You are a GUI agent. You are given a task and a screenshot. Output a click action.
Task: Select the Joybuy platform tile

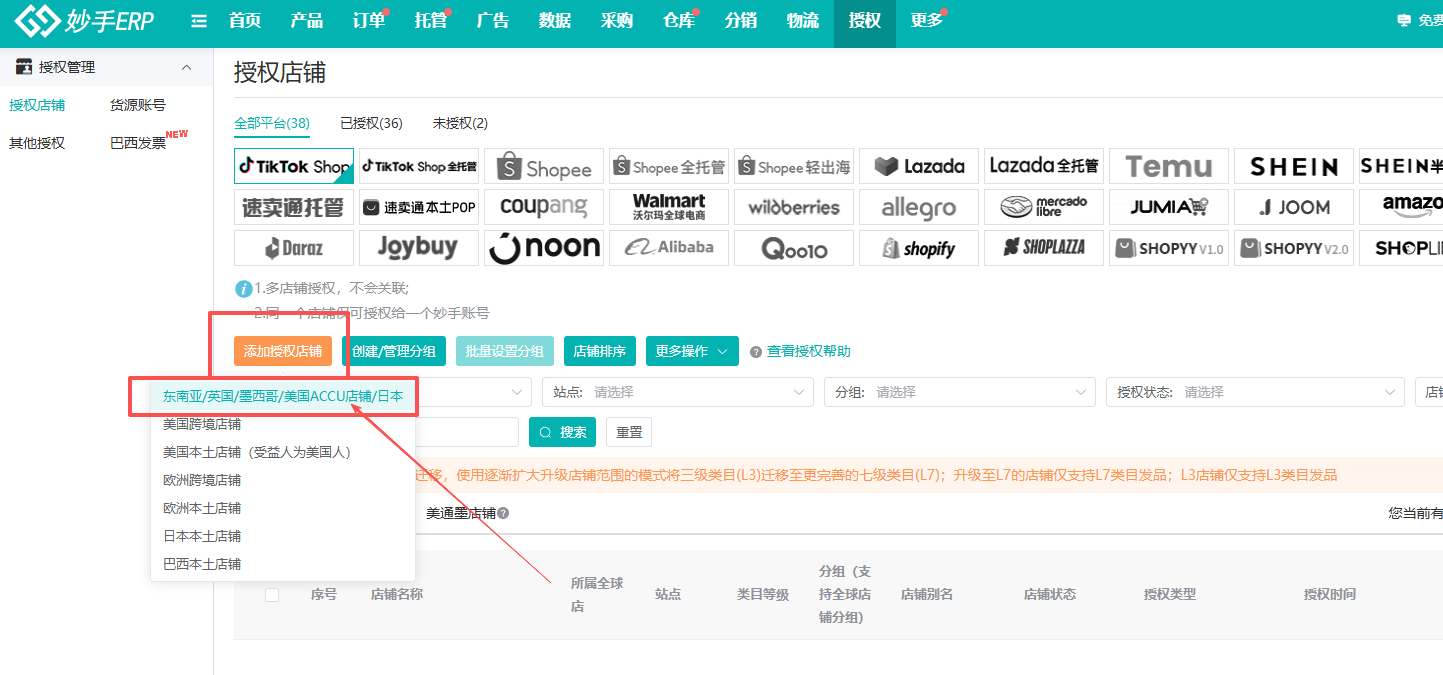(419, 248)
